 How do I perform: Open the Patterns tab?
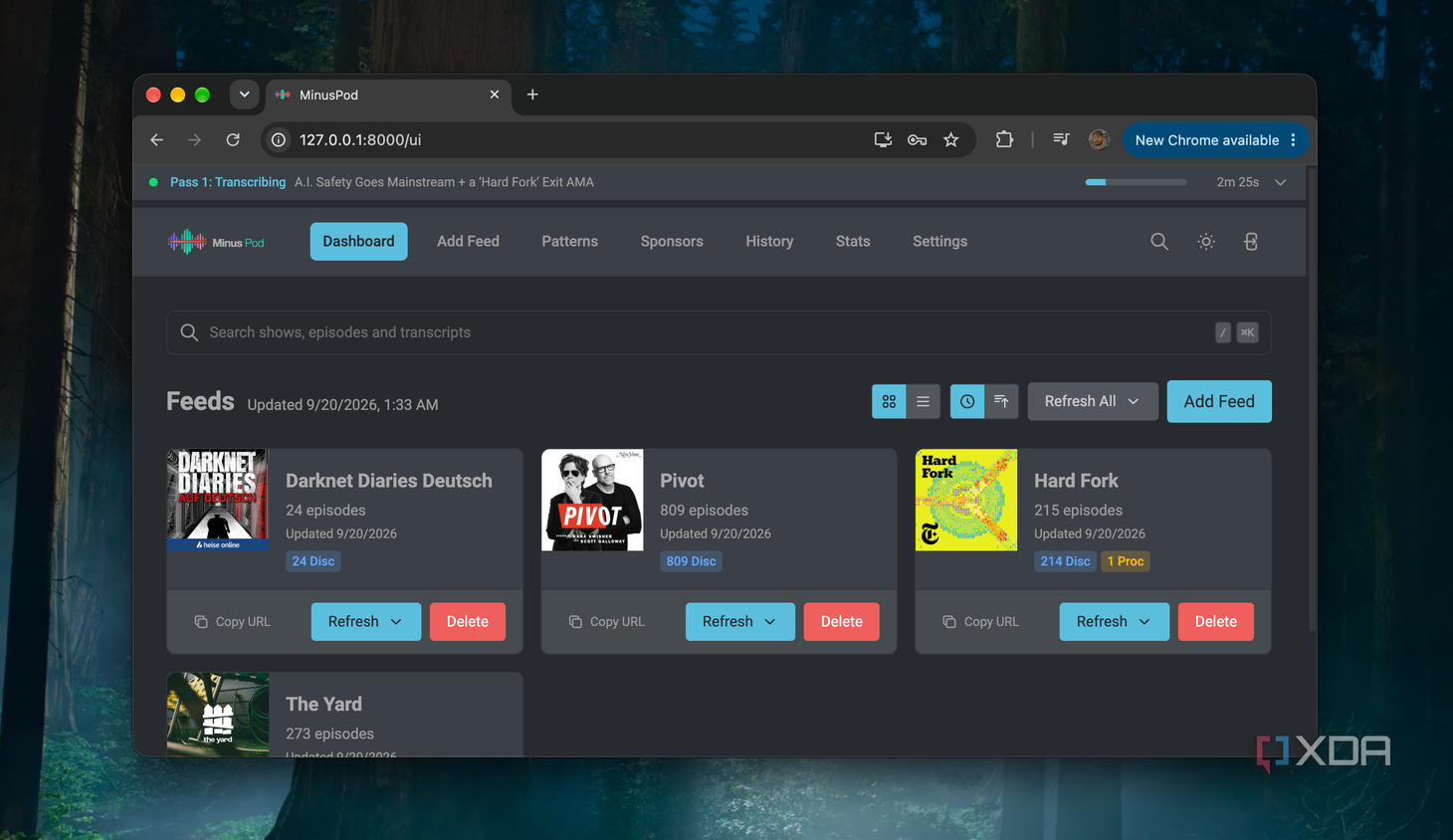click(x=569, y=242)
